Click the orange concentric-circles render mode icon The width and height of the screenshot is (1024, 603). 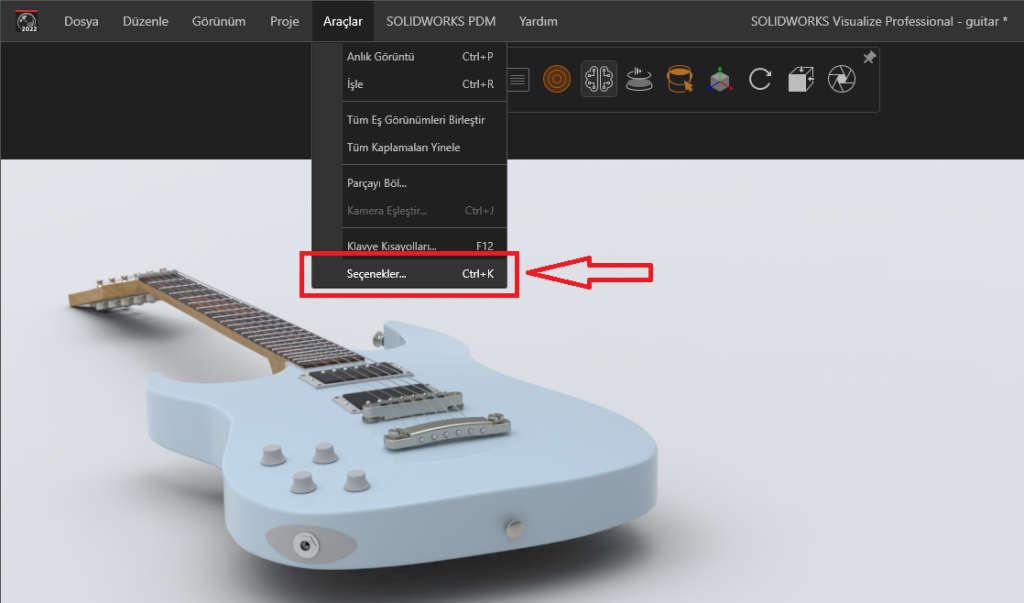[557, 79]
